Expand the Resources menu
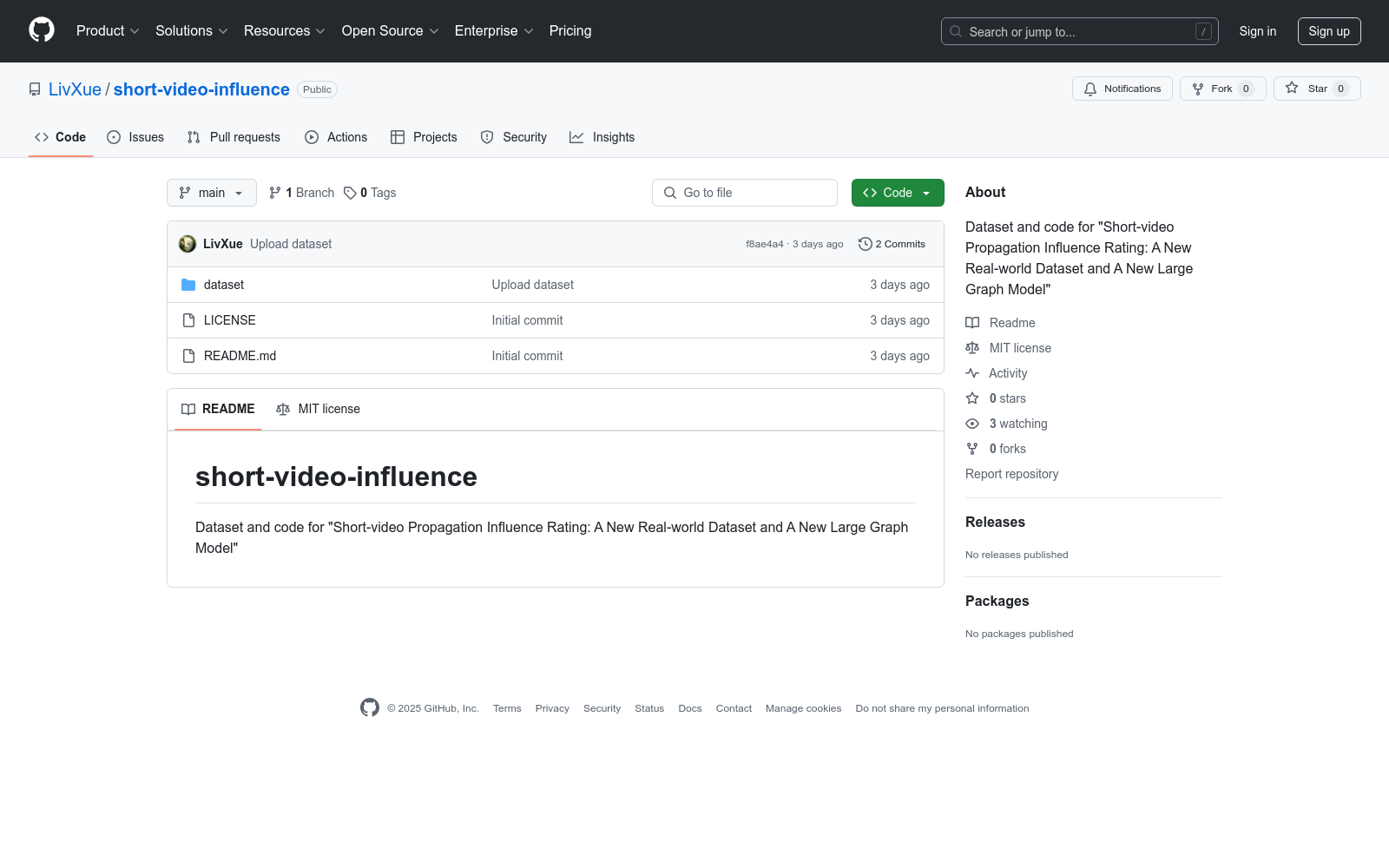The width and height of the screenshot is (1389, 868). pos(285,30)
